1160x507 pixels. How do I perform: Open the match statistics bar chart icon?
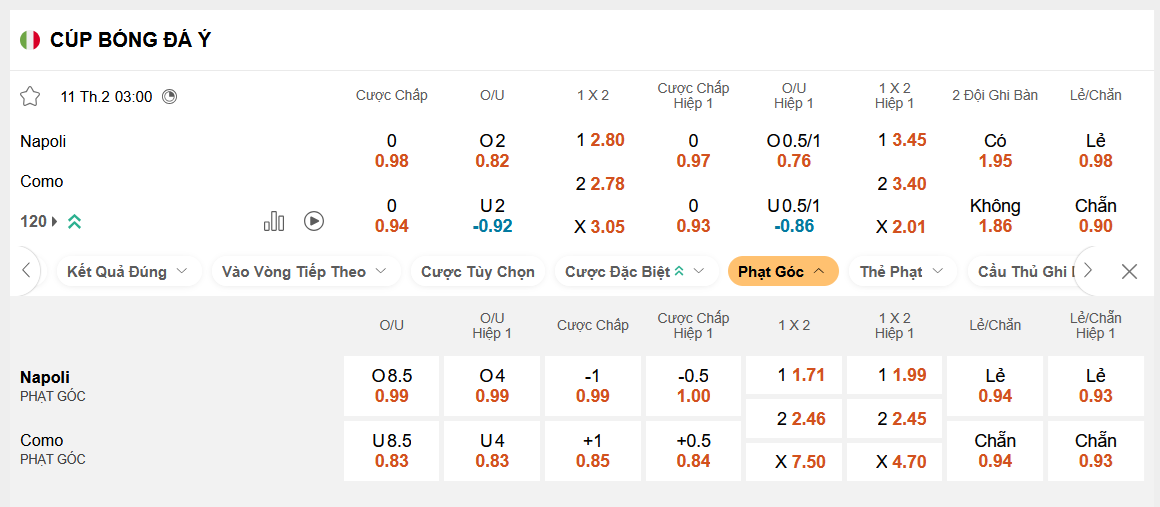[274, 221]
